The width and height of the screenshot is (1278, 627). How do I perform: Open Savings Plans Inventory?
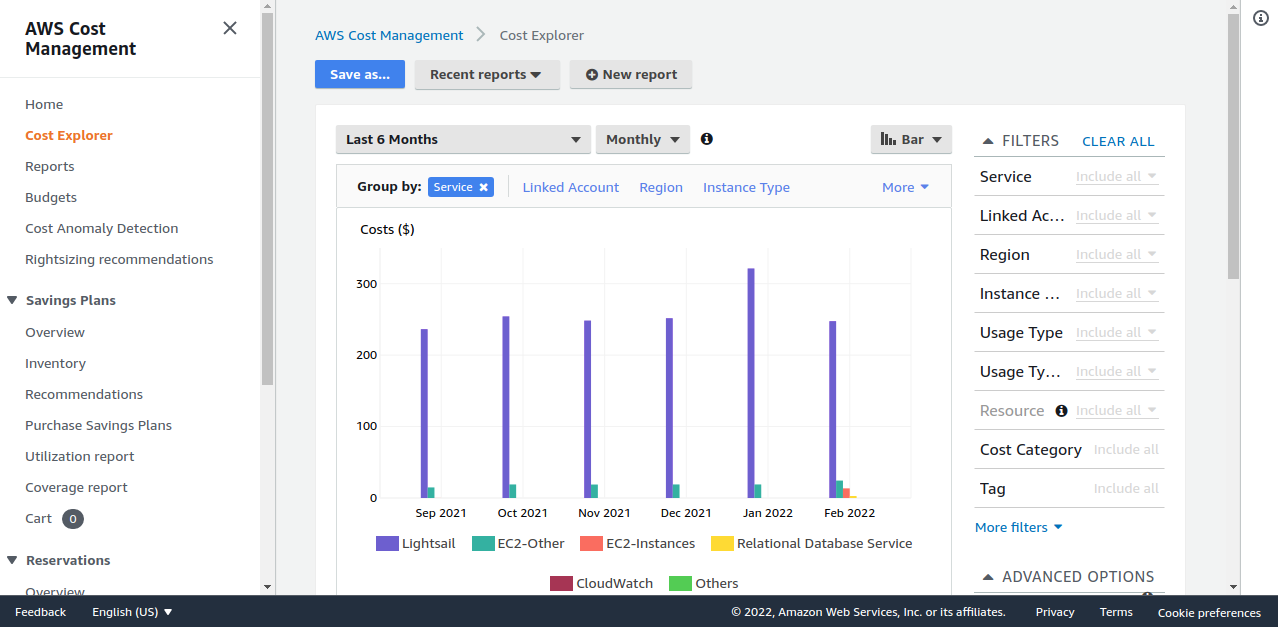(x=55, y=363)
